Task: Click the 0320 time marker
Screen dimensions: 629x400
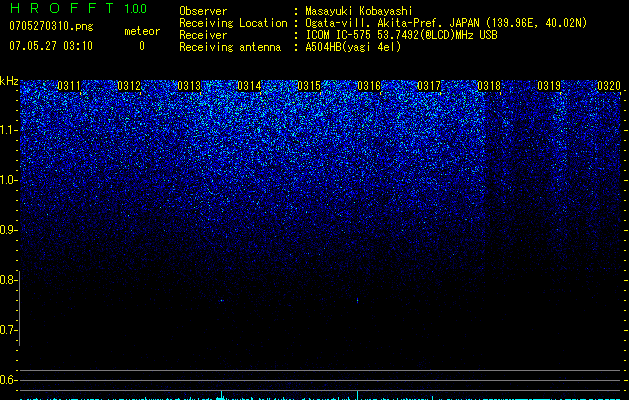Action: [609, 86]
